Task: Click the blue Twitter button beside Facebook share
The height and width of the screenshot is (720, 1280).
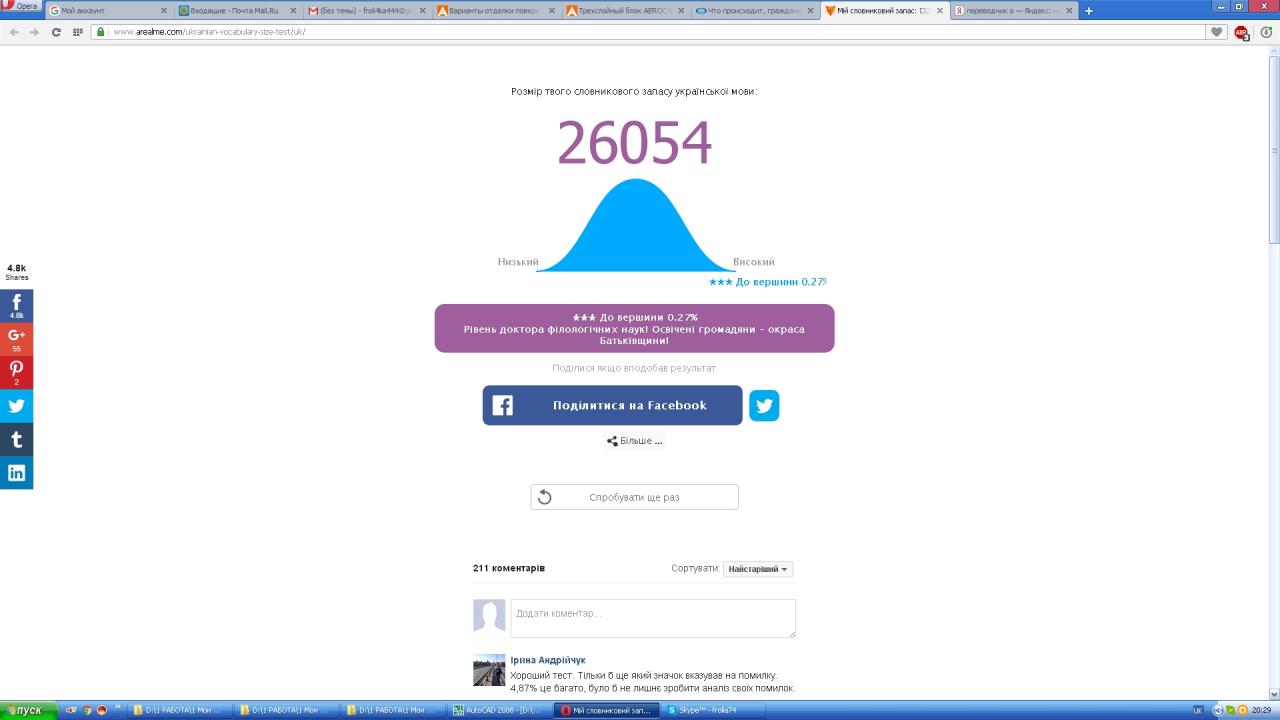Action: [764, 405]
